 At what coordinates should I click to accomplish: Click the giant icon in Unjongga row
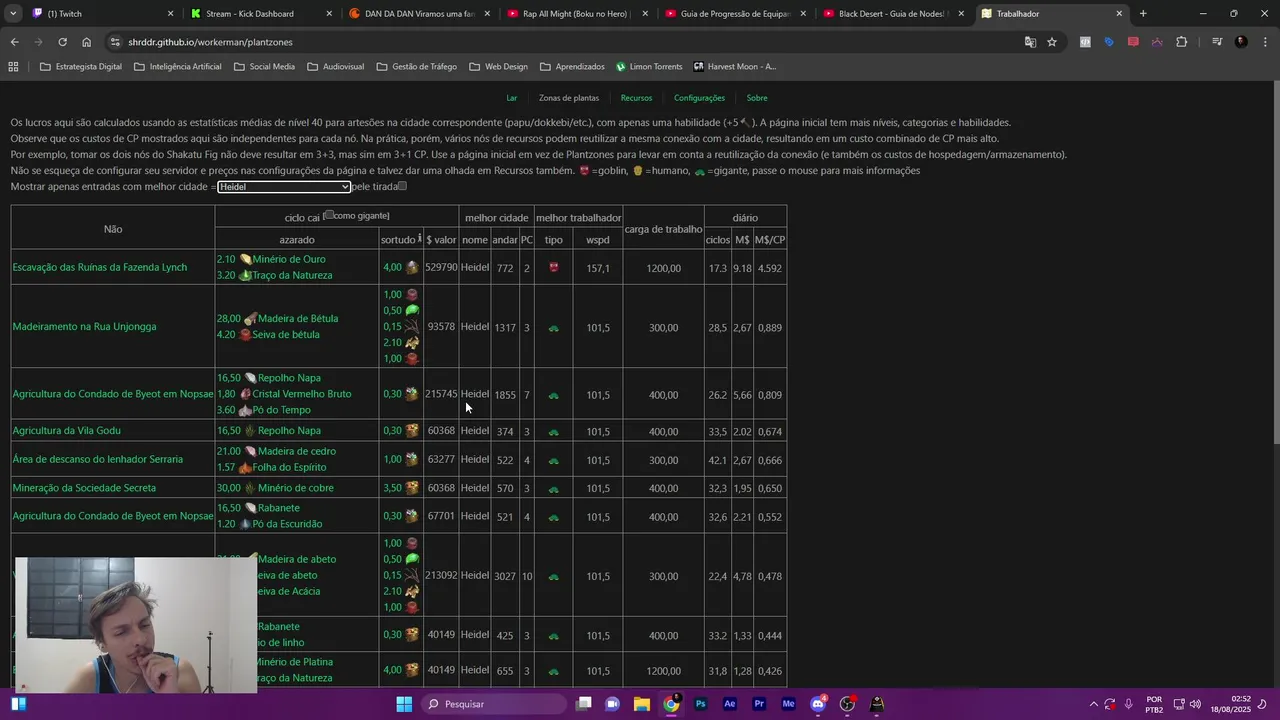coord(554,328)
